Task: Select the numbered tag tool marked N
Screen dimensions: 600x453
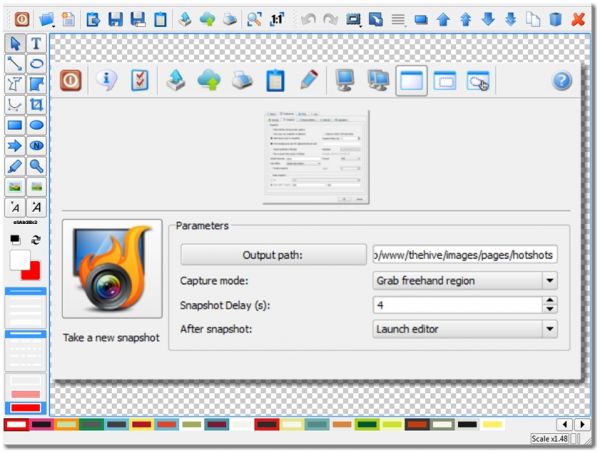Action: pyautogui.click(x=36, y=146)
